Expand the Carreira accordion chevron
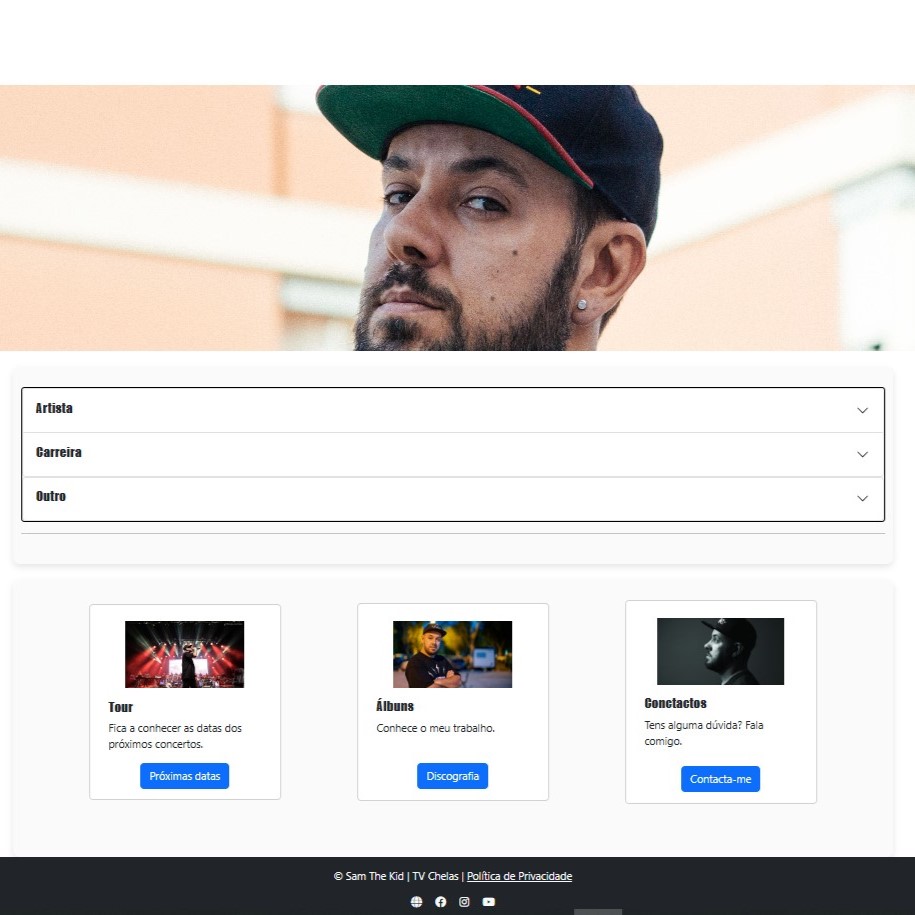Image resolution: width=915 pixels, height=915 pixels. [862, 454]
